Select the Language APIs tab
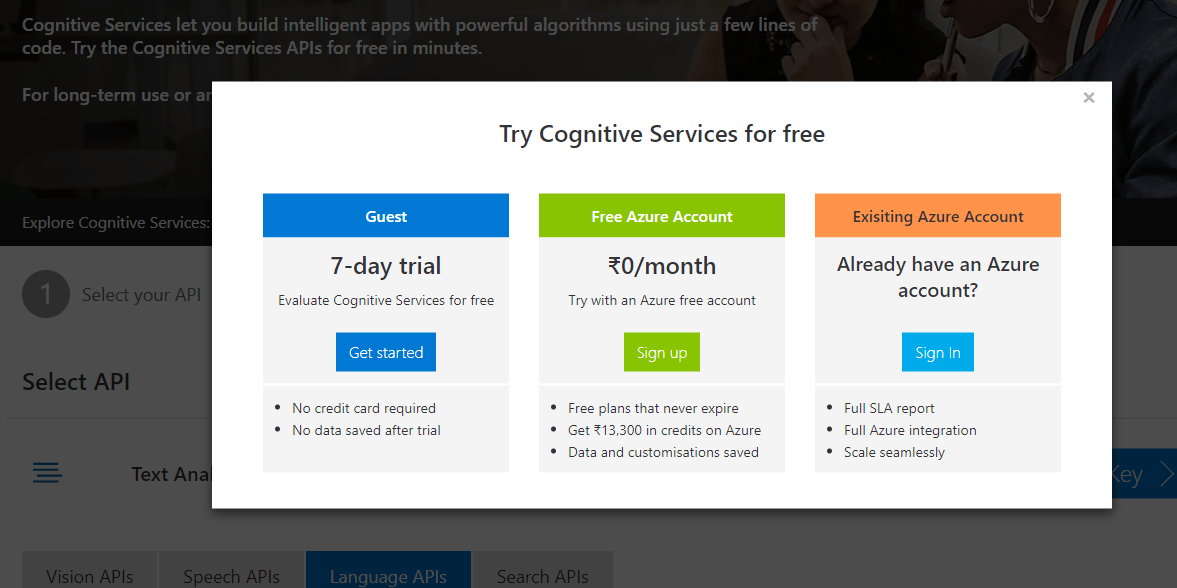1177x588 pixels. coord(388,575)
